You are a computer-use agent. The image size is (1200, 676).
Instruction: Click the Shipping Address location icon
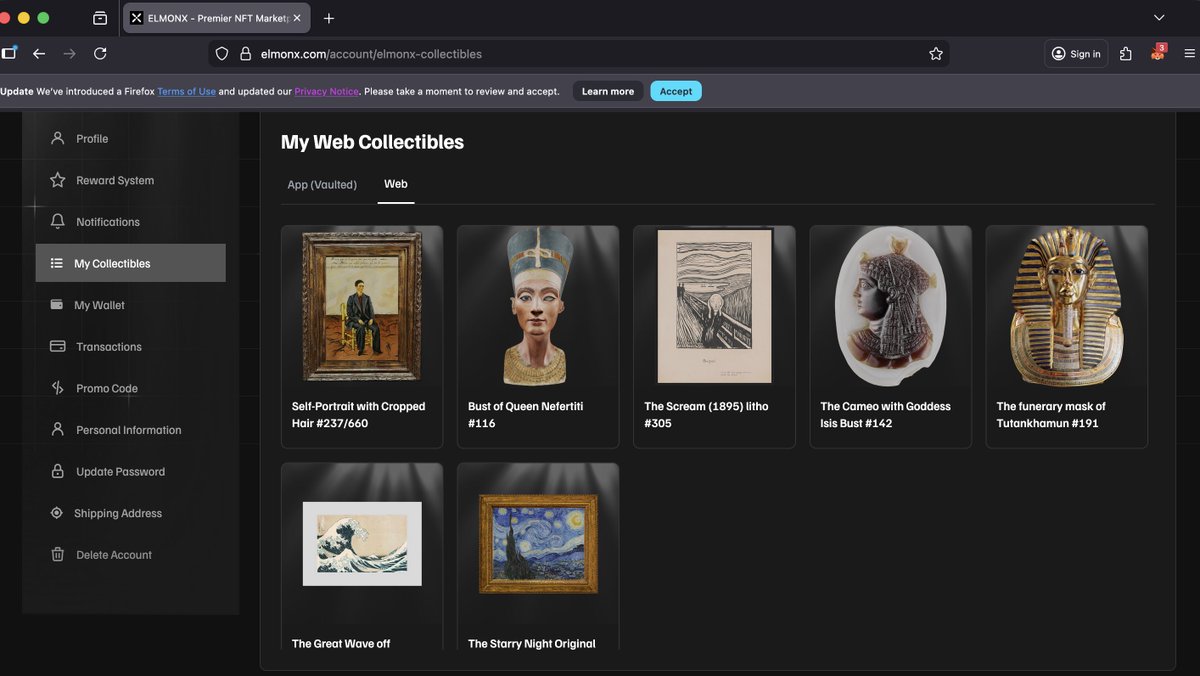pos(56,513)
